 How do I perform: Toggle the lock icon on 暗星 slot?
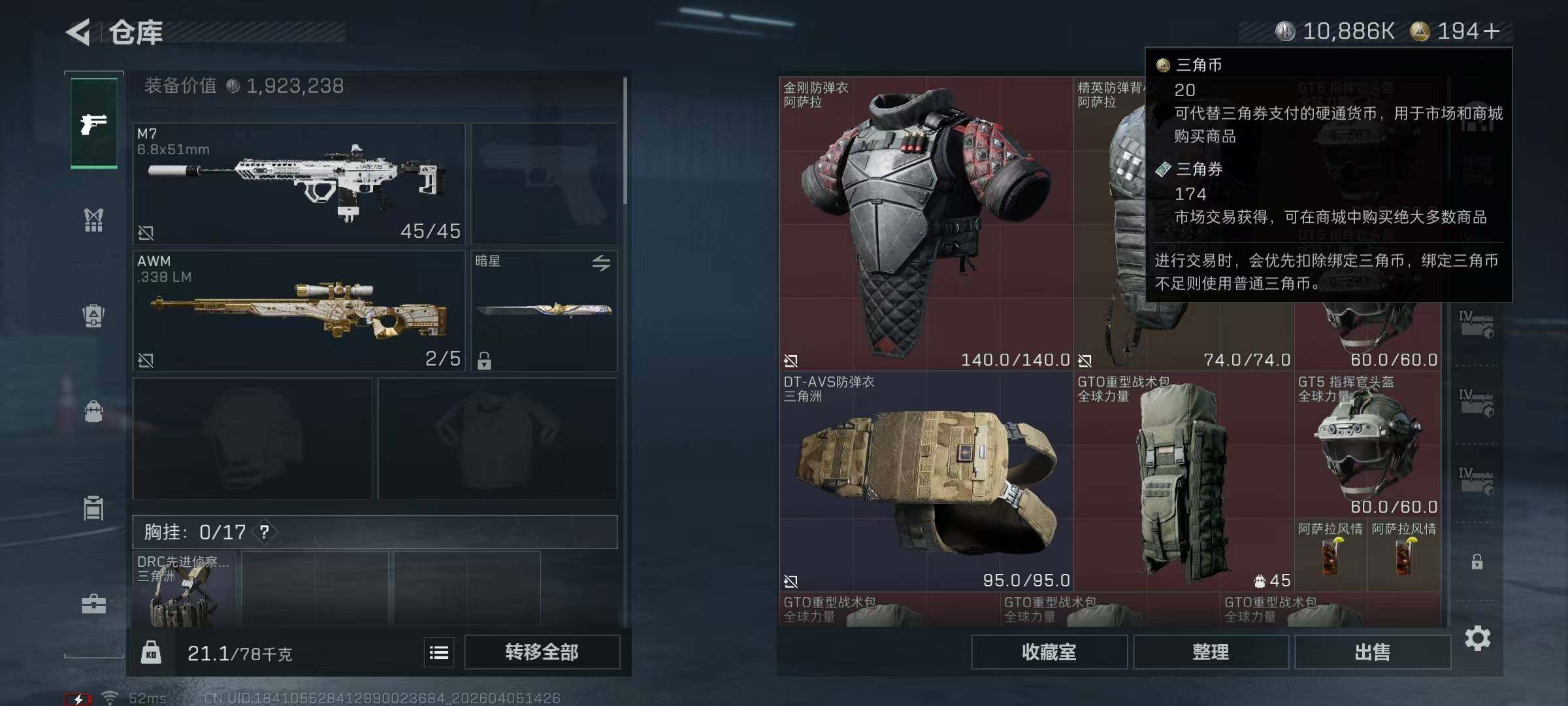484,360
